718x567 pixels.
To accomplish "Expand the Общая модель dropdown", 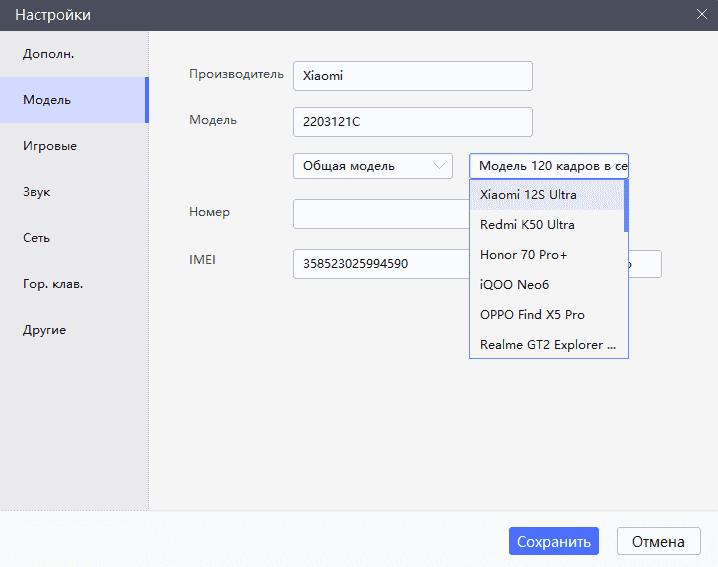I will pyautogui.click(x=372, y=166).
